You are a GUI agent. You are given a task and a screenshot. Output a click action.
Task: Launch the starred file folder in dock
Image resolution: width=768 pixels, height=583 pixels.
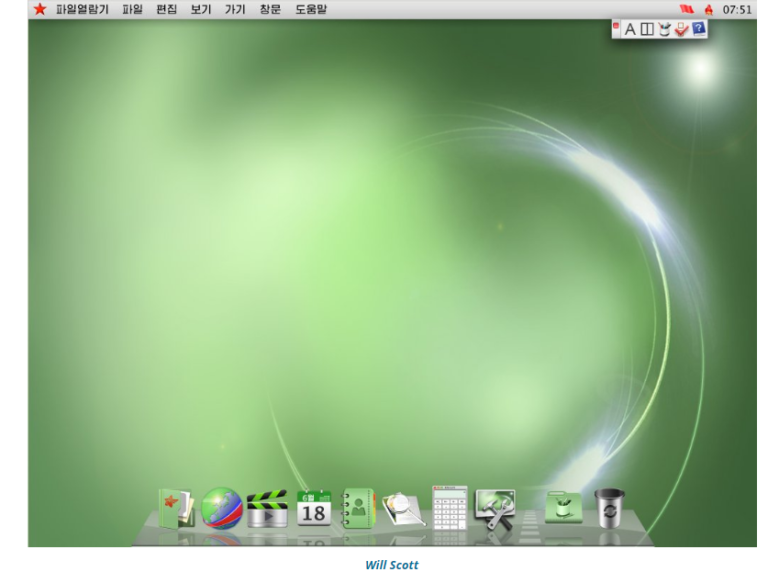[177, 507]
